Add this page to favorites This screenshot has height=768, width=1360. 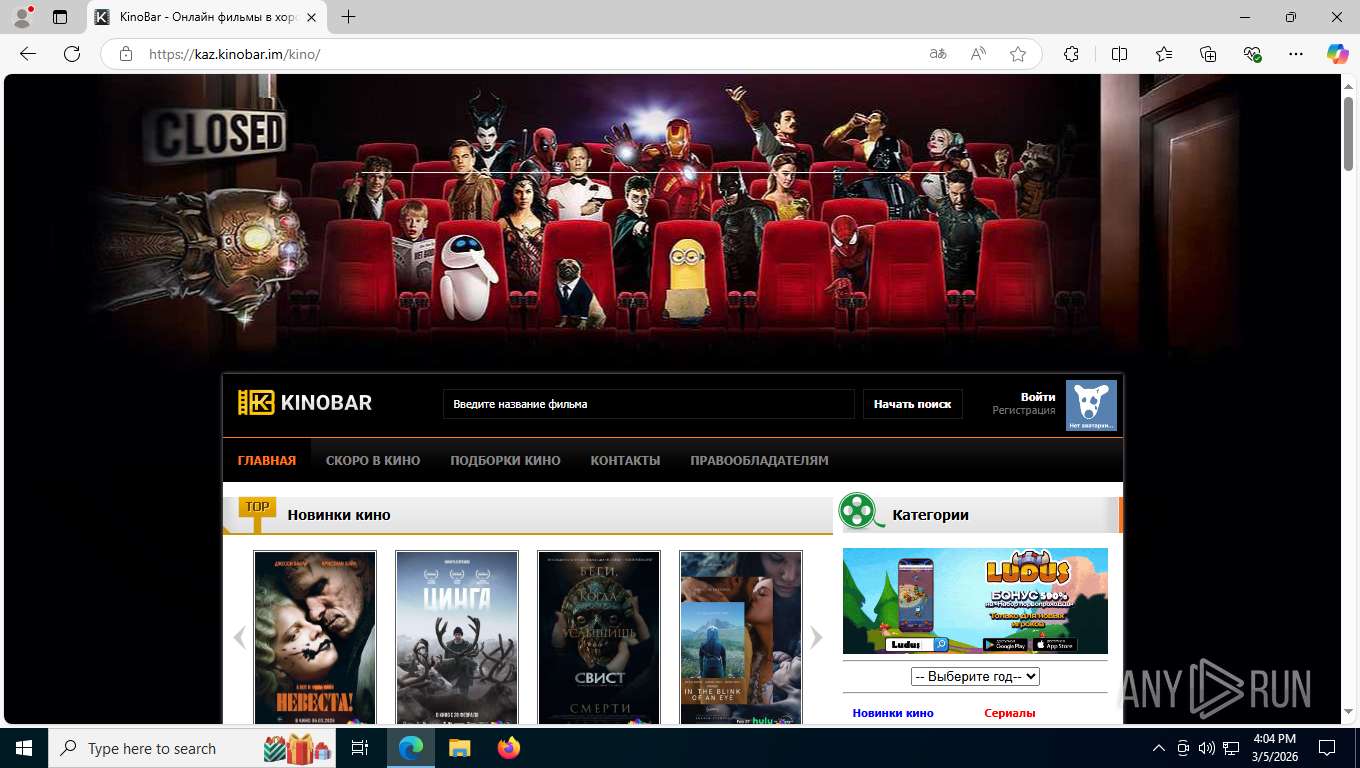(x=1018, y=54)
